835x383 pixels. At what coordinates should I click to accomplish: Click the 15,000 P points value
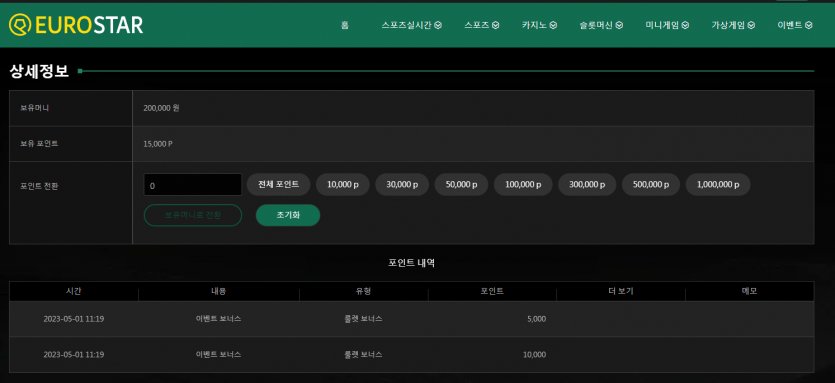pyautogui.click(x=158, y=144)
